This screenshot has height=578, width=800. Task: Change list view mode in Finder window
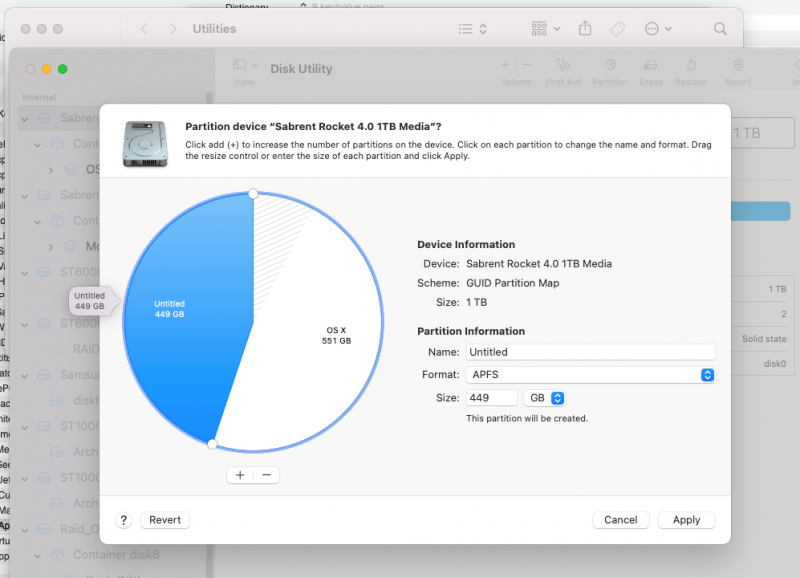[x=472, y=29]
